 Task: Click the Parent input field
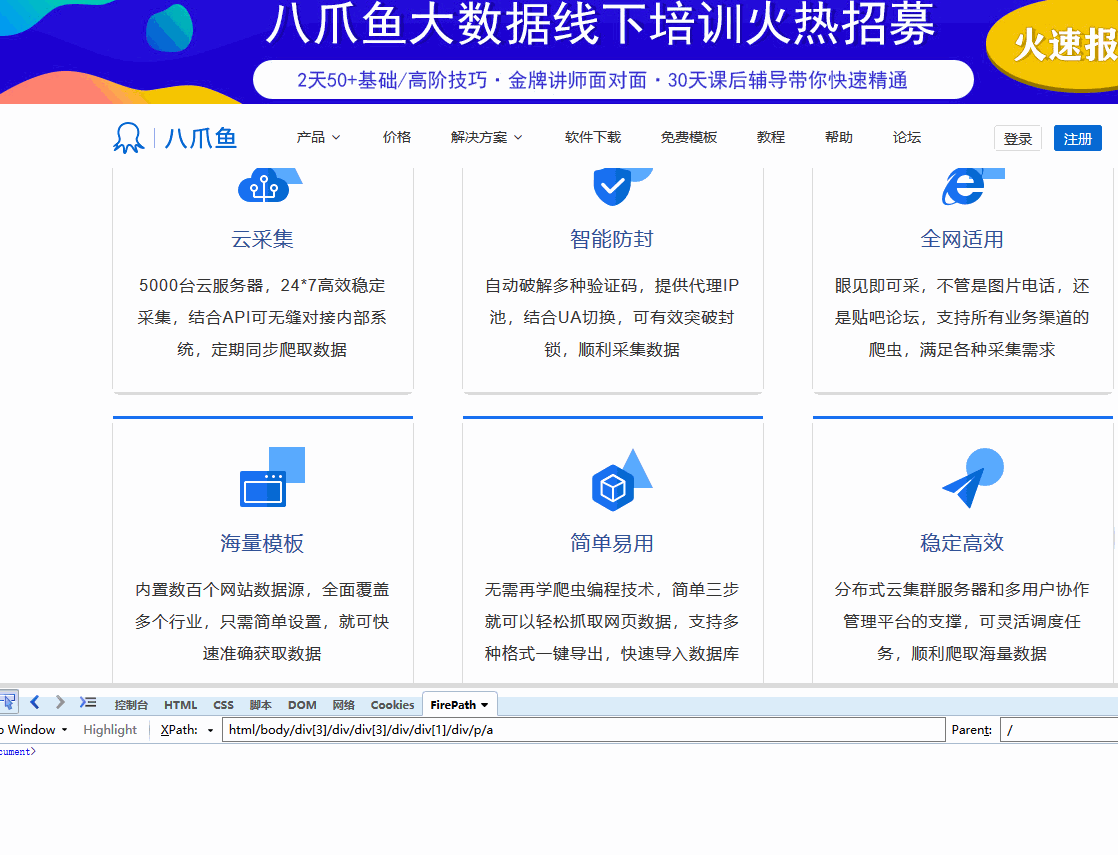click(x=1060, y=730)
